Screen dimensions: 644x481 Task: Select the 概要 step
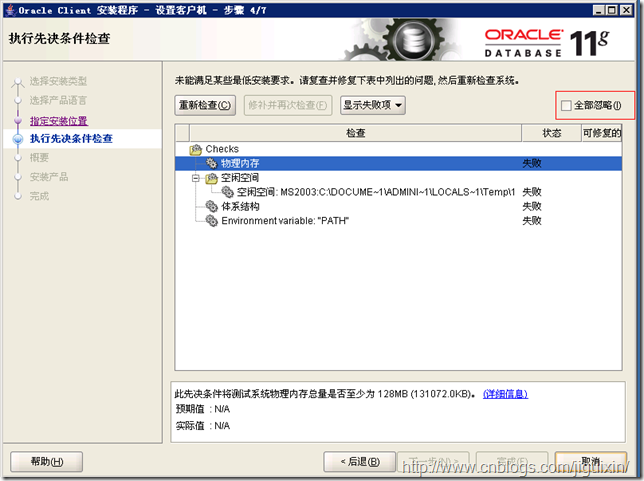[39, 157]
